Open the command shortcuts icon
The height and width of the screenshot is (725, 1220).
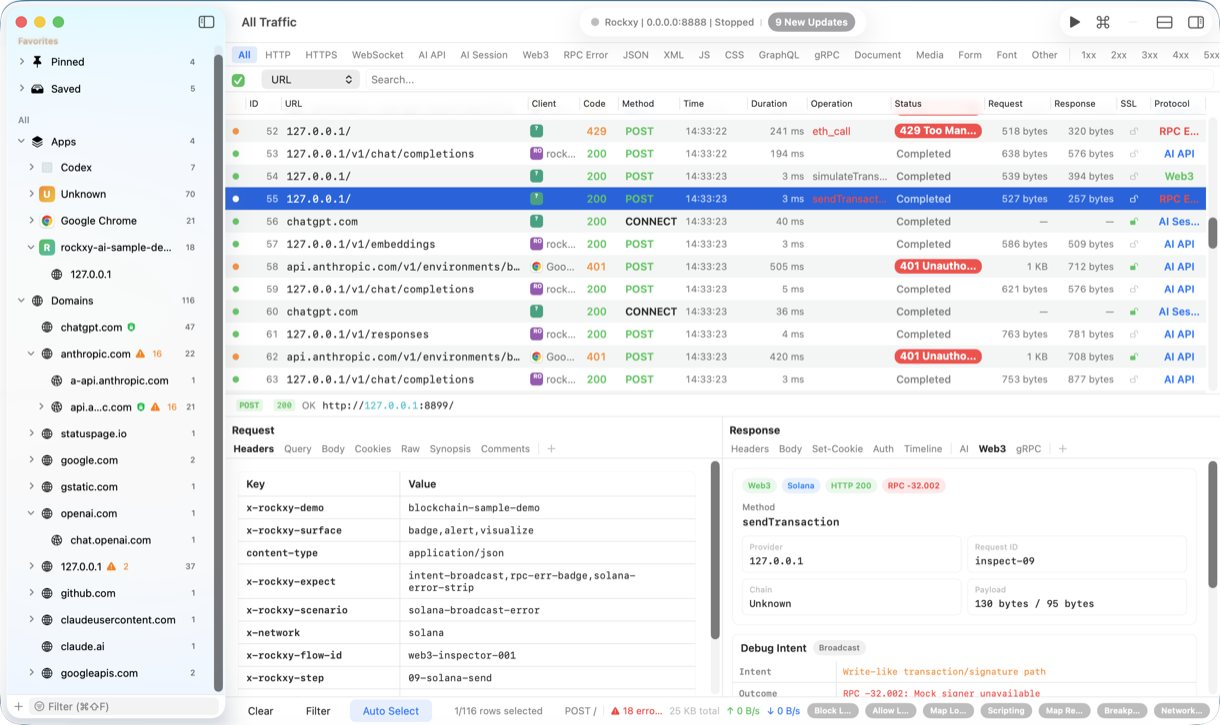pos(1103,22)
